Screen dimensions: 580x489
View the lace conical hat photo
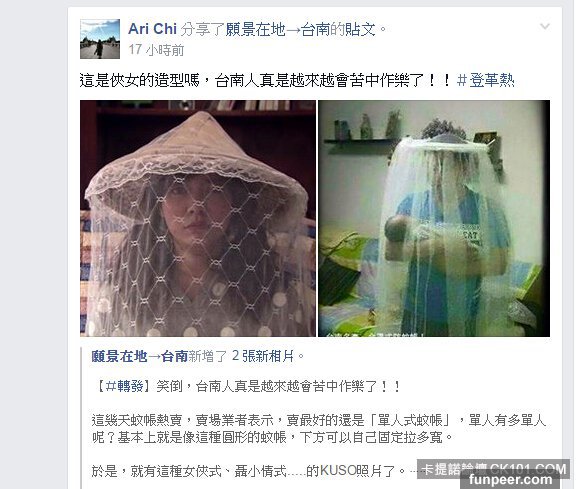click(x=198, y=218)
